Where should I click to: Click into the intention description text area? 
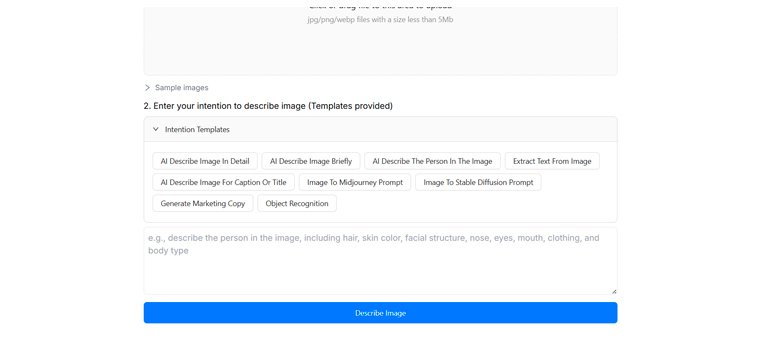(380, 261)
